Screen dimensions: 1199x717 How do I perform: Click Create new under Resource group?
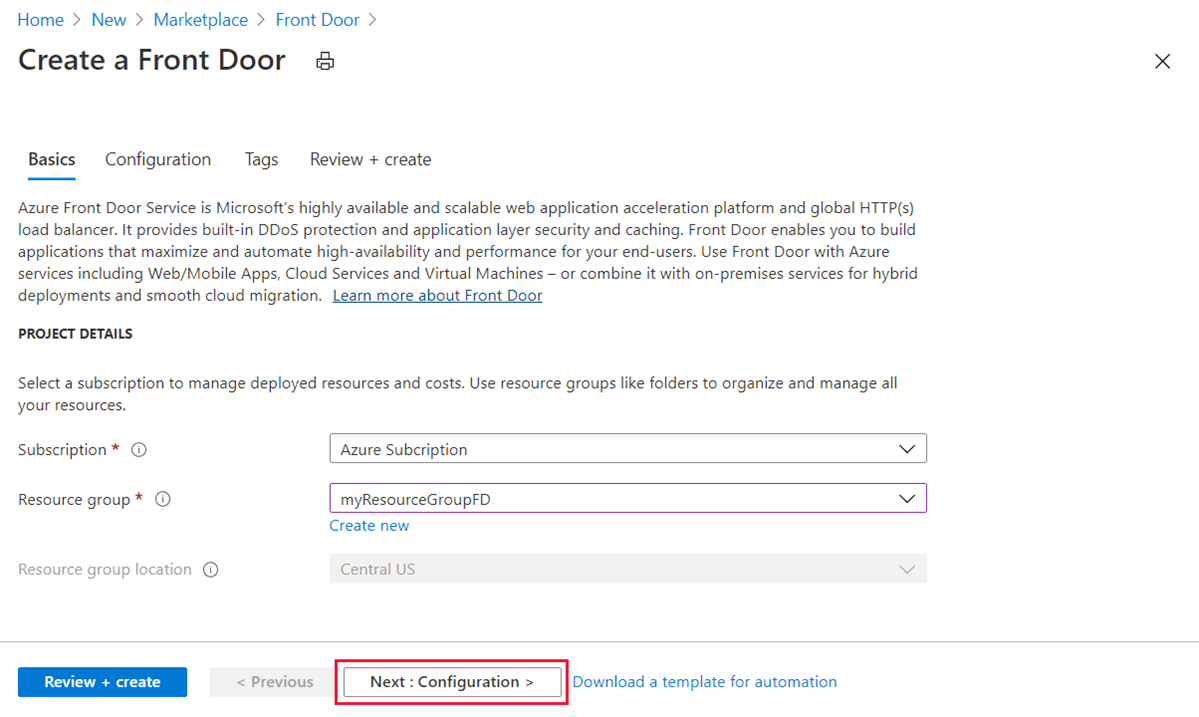[x=369, y=525]
